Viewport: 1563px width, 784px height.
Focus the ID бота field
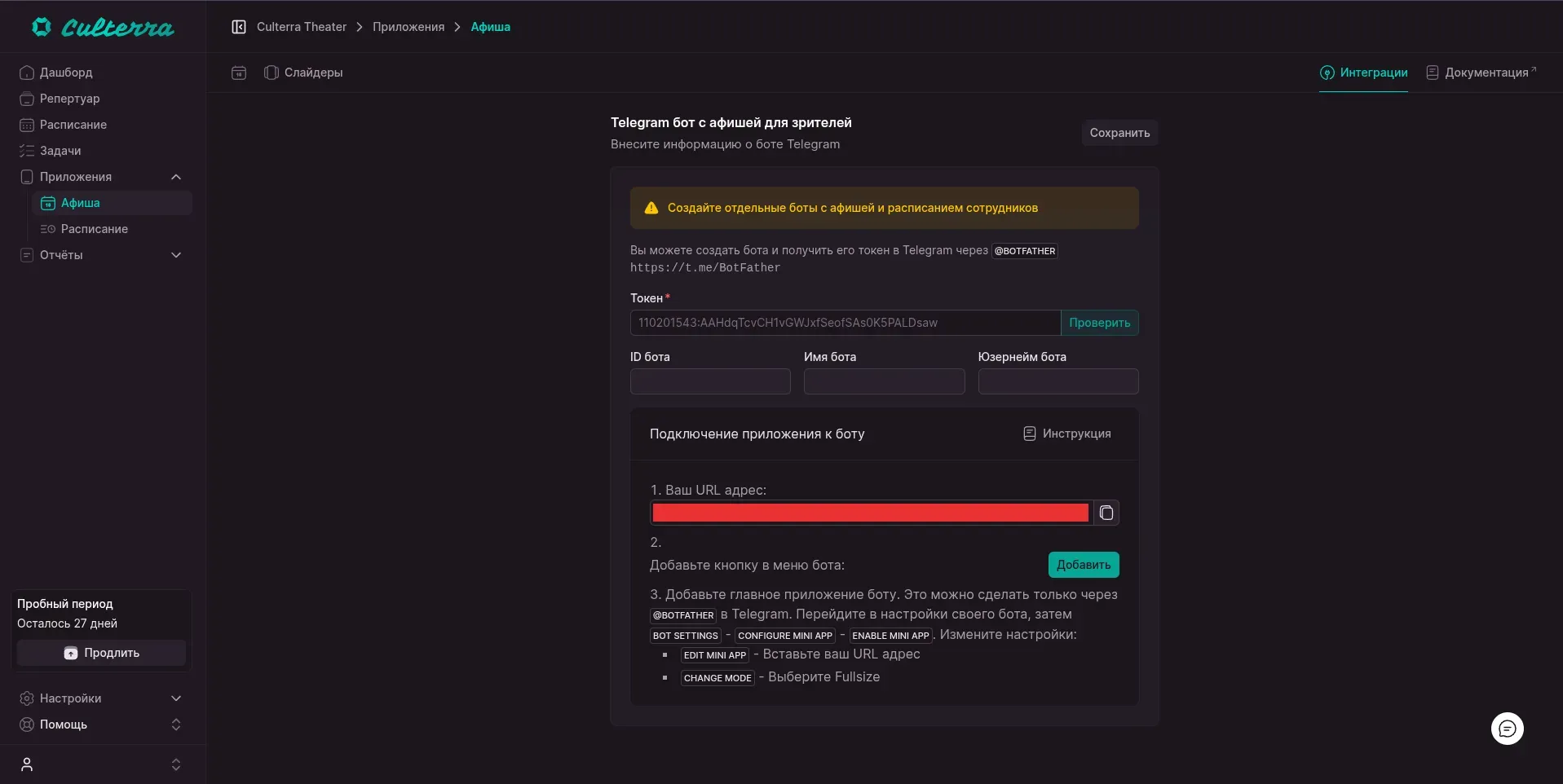[x=710, y=381]
